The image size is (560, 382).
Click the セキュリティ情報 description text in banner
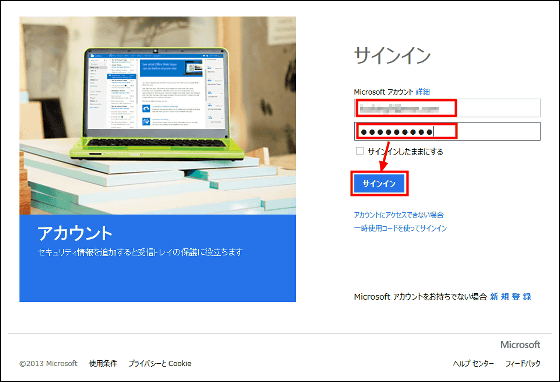pyautogui.click(x=140, y=252)
